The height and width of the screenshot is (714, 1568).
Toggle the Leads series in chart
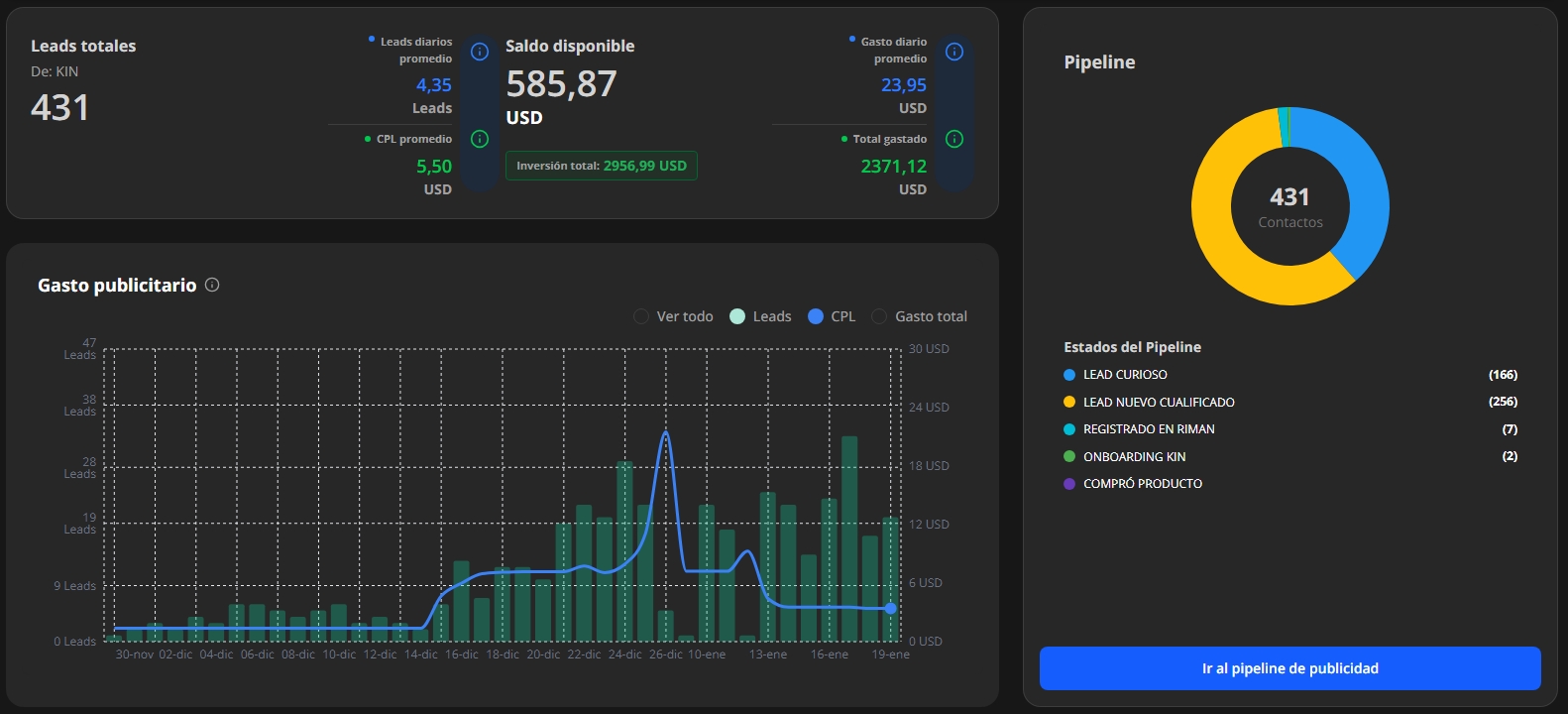click(x=737, y=316)
